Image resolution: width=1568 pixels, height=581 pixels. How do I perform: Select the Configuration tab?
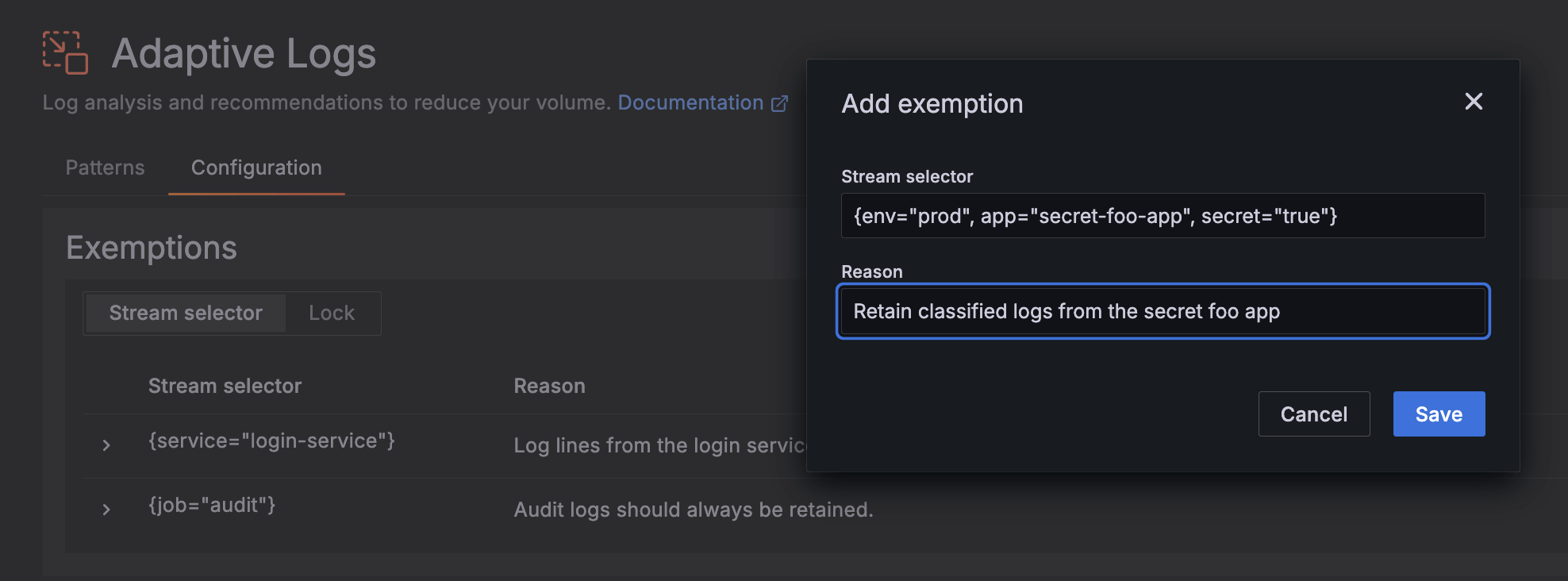coord(256,167)
